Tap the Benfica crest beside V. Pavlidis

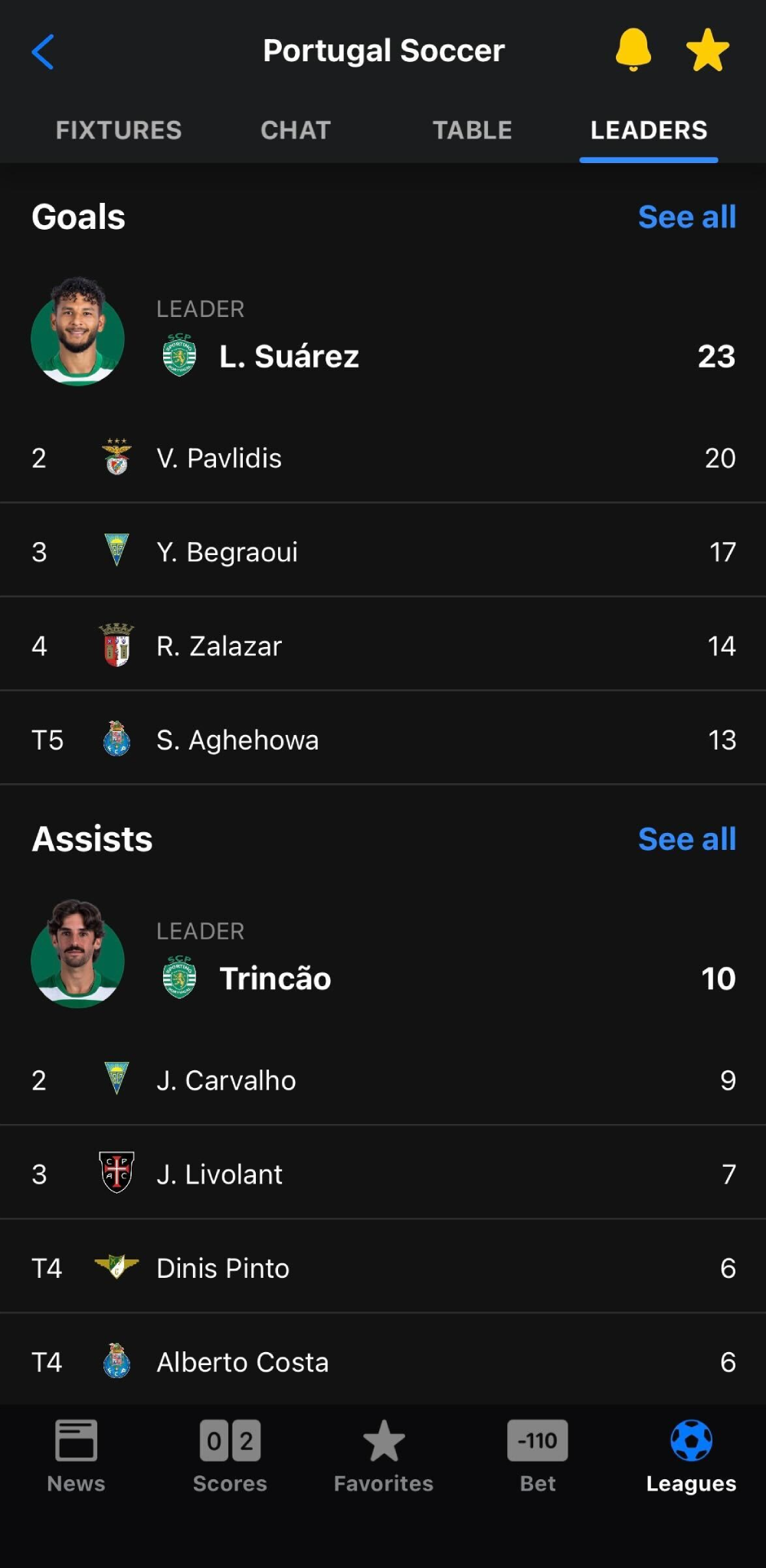tap(116, 457)
